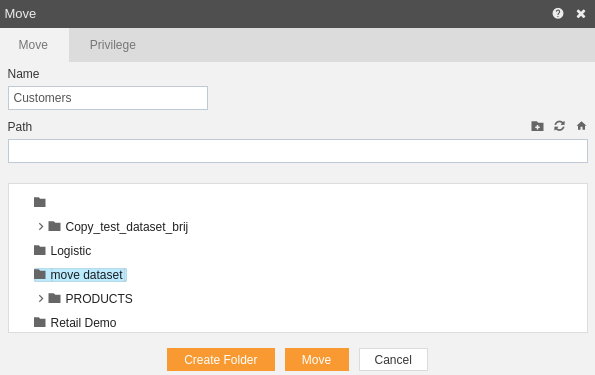Expand the Copy_test_dataset_brij folder
This screenshot has height=375, width=595.
[41, 227]
